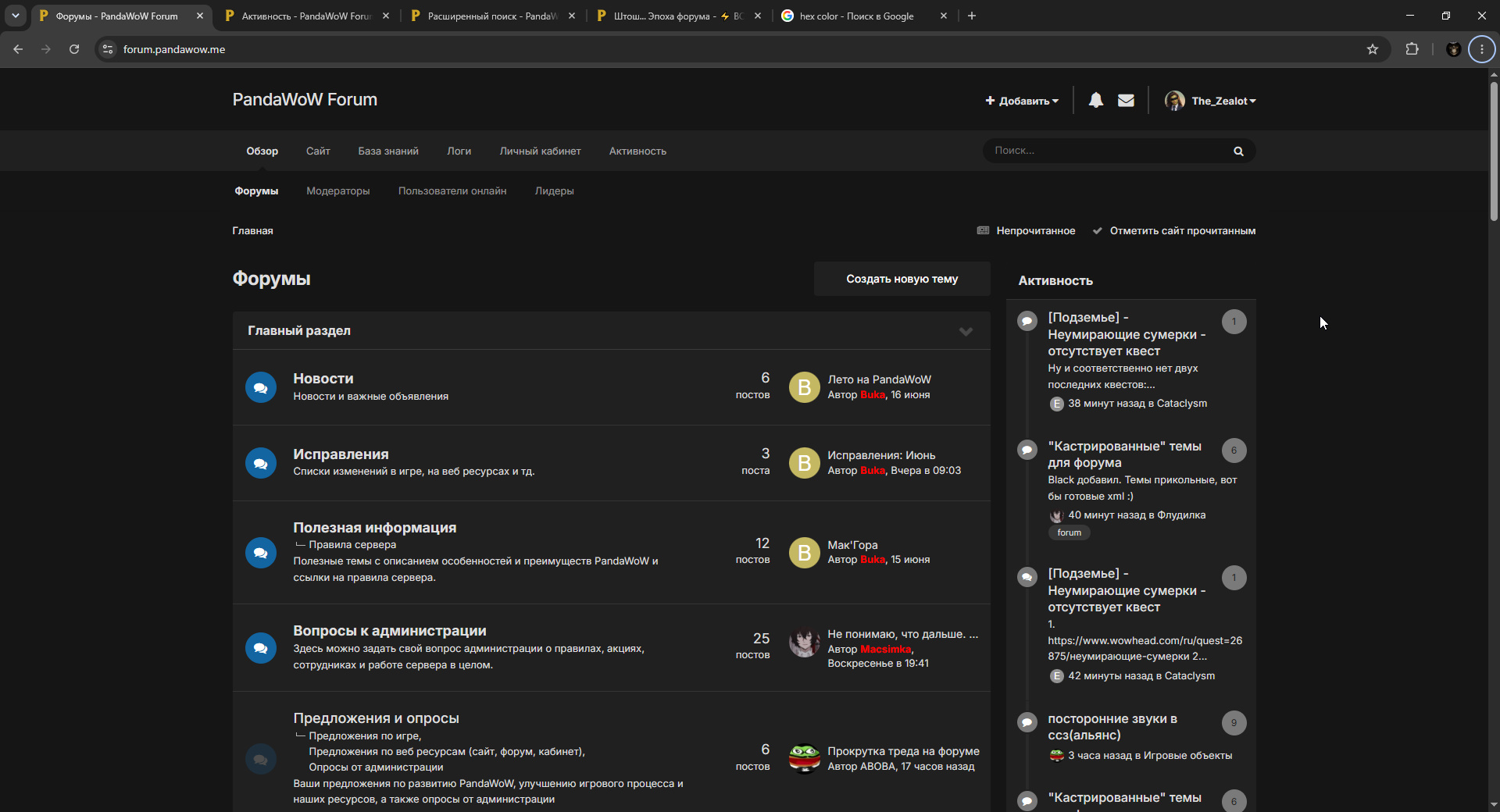Open Модераторы submenu tab
This screenshot has height=812, width=1500.
pyautogui.click(x=338, y=191)
